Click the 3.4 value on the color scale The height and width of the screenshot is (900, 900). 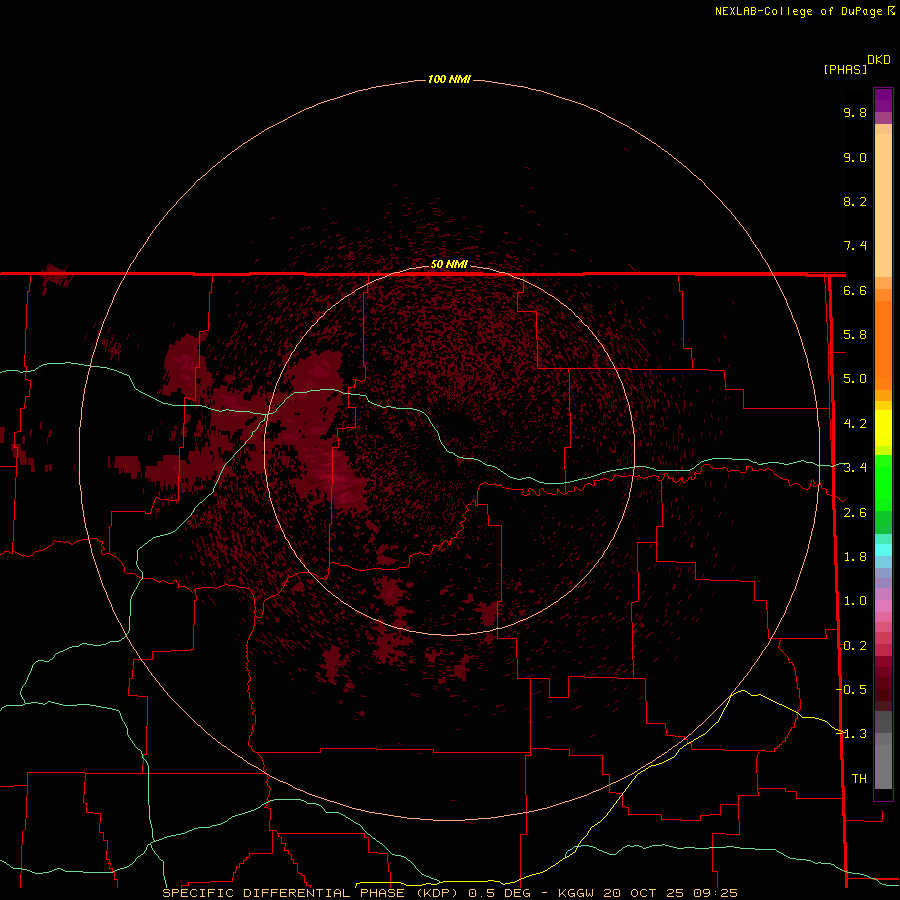click(855, 468)
